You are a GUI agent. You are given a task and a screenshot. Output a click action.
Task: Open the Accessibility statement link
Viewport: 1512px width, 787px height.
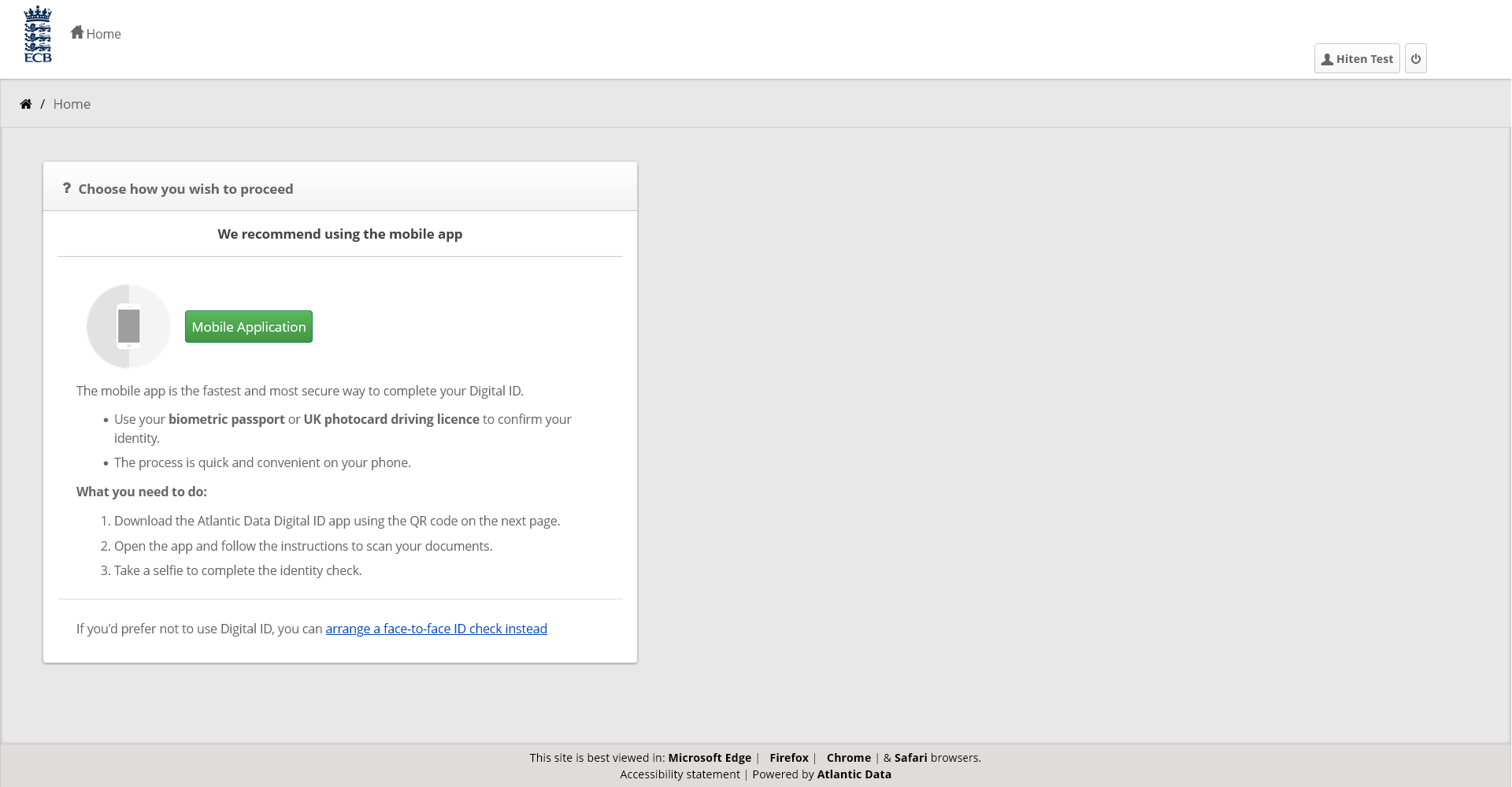680,774
